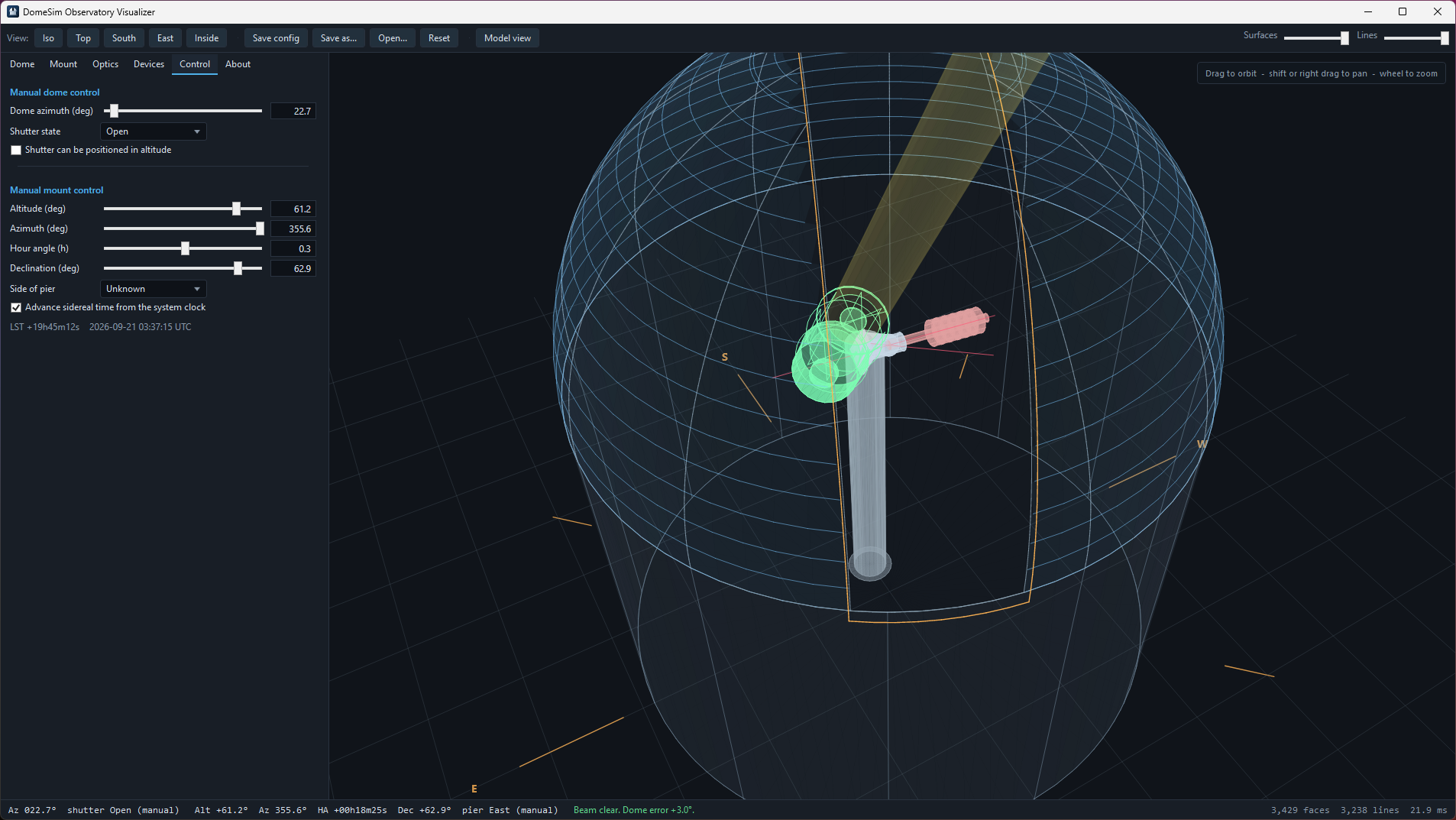This screenshot has width=1456, height=820.
Task: Open the Mount tab
Action: tap(63, 64)
